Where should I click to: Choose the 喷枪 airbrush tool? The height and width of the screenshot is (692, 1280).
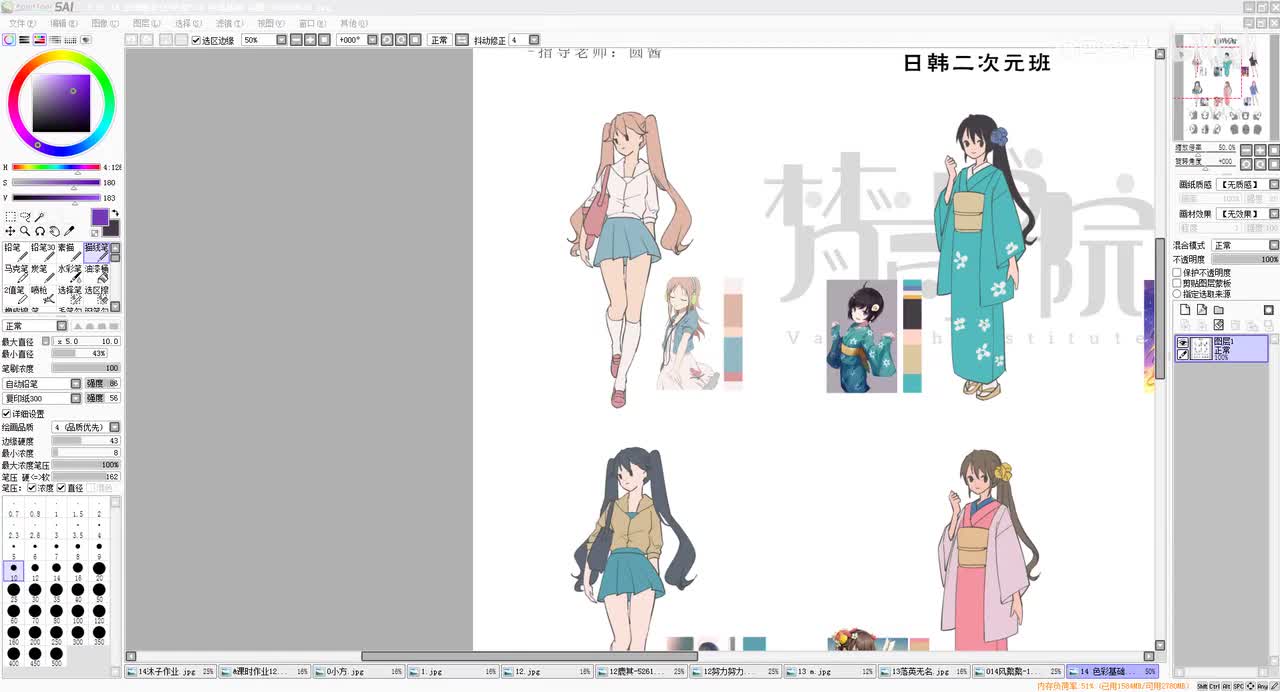(42, 296)
